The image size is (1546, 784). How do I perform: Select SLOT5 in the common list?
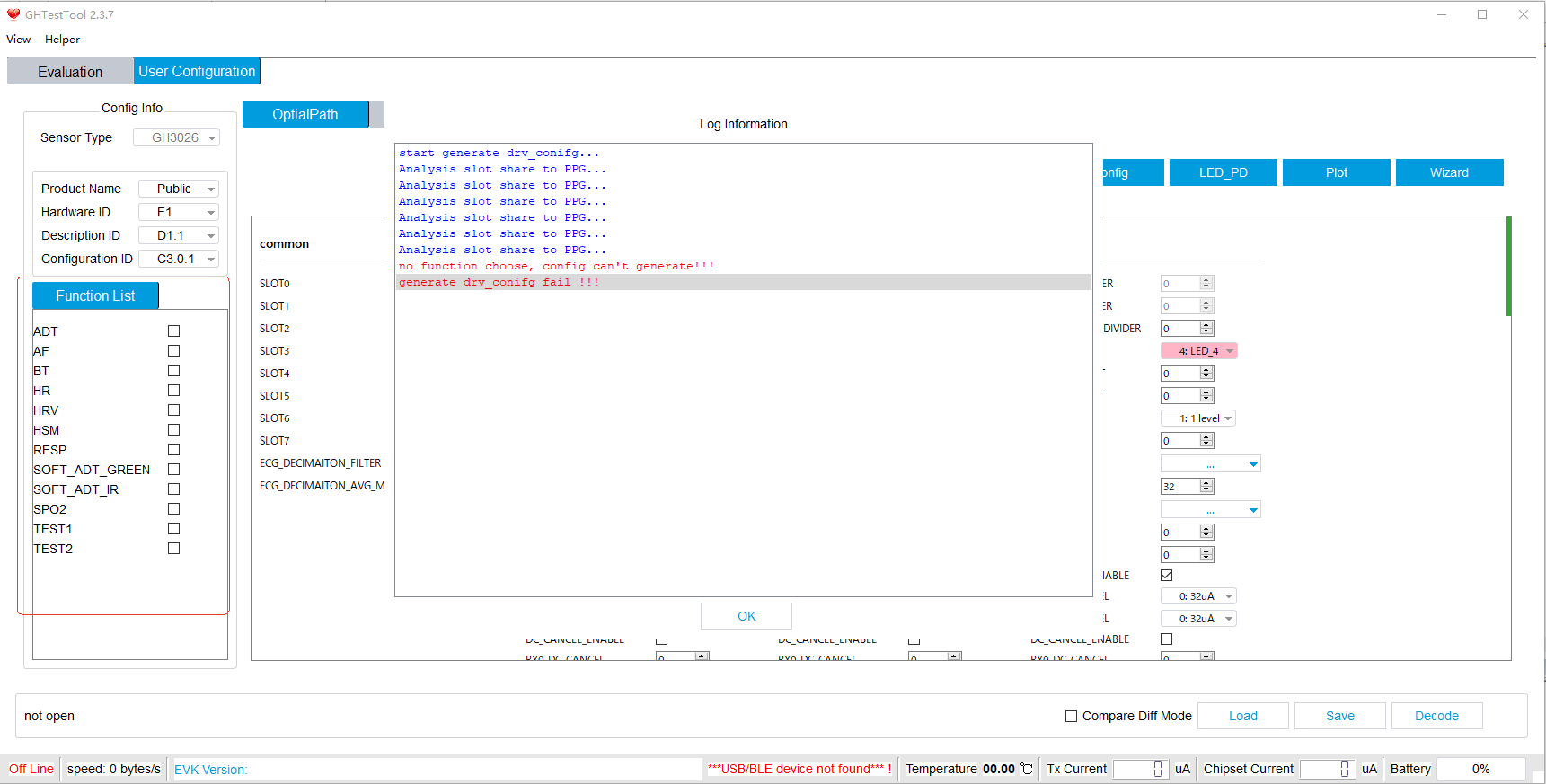[275, 396]
